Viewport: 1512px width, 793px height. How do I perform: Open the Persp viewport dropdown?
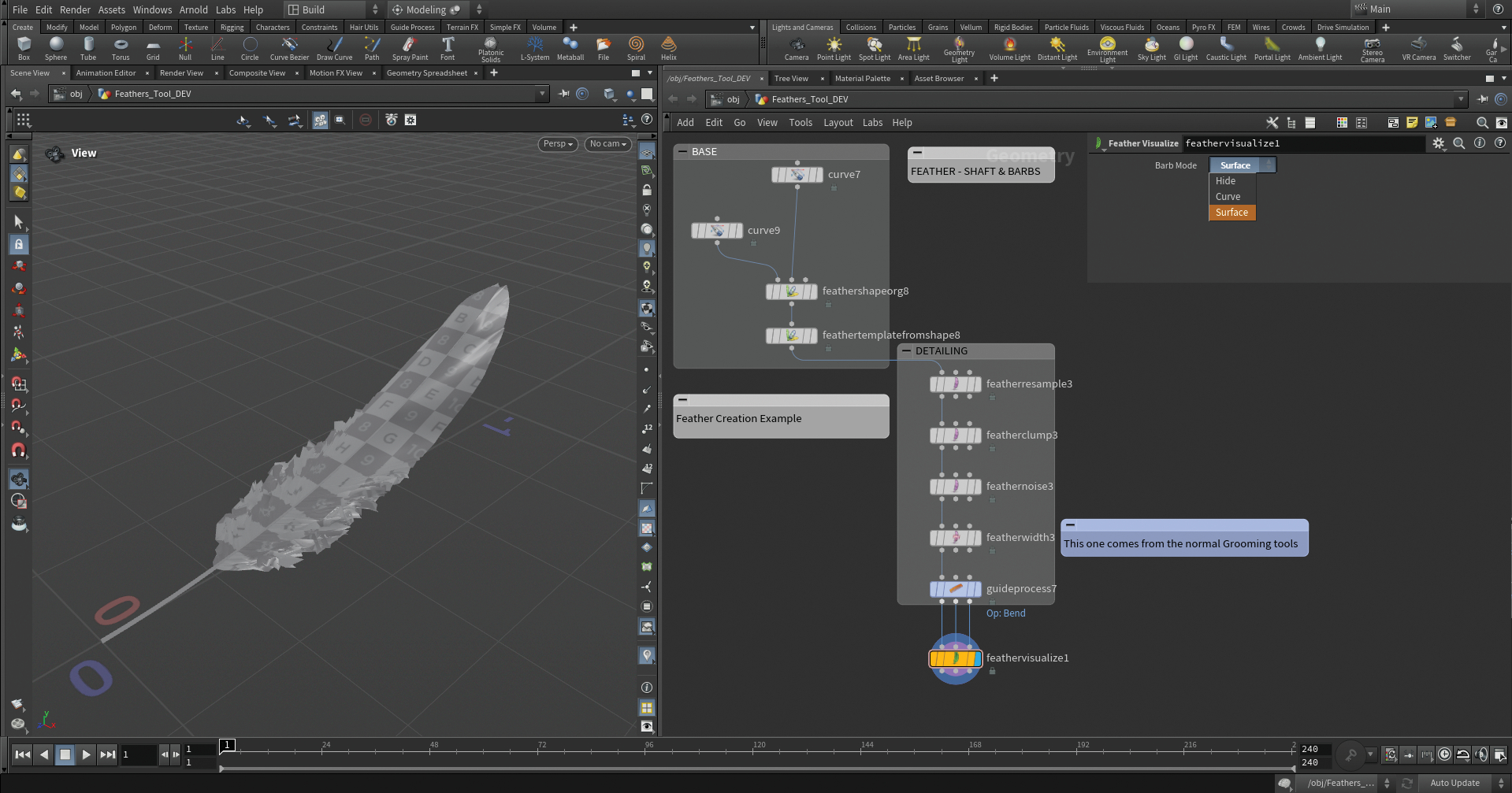pyautogui.click(x=558, y=144)
